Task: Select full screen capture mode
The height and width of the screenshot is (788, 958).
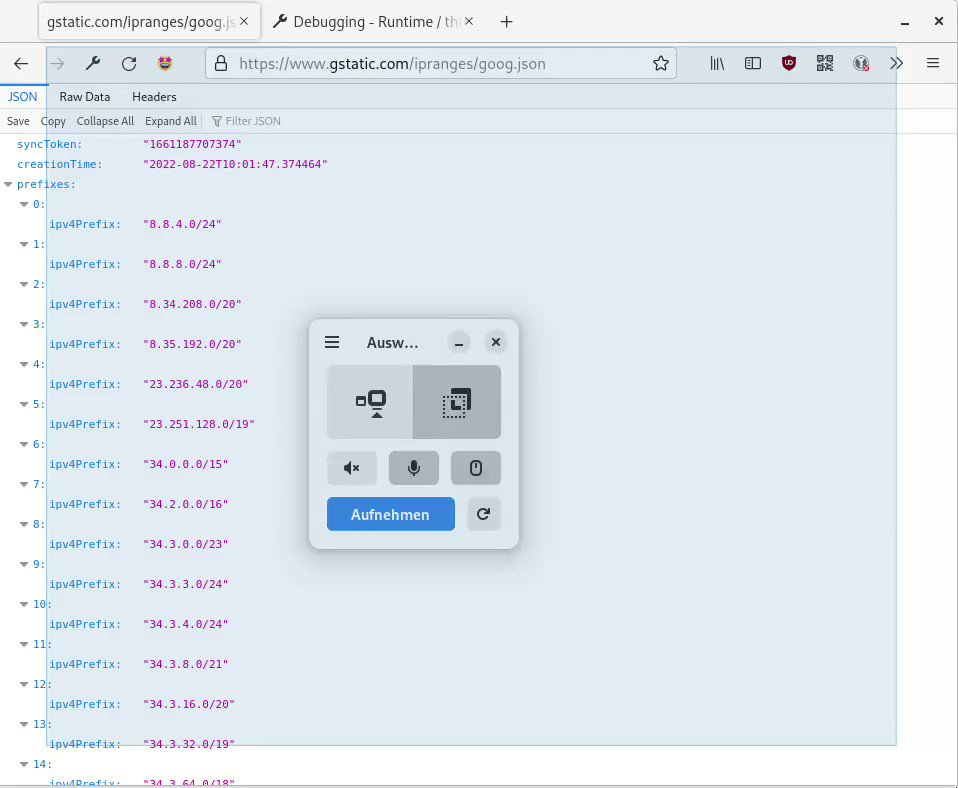Action: pyautogui.click(x=370, y=402)
